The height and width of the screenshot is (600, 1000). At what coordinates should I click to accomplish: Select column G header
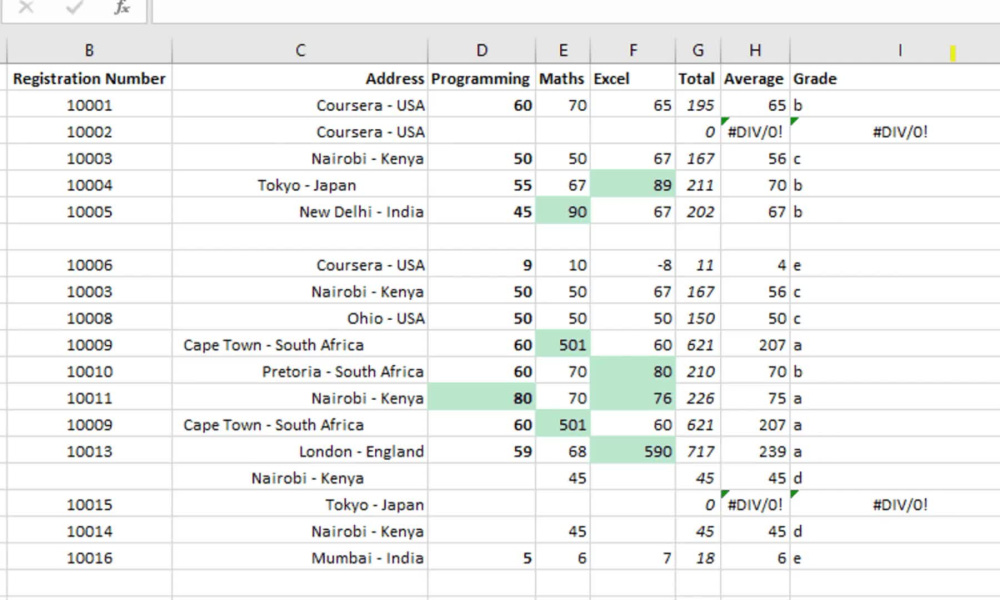[698, 50]
